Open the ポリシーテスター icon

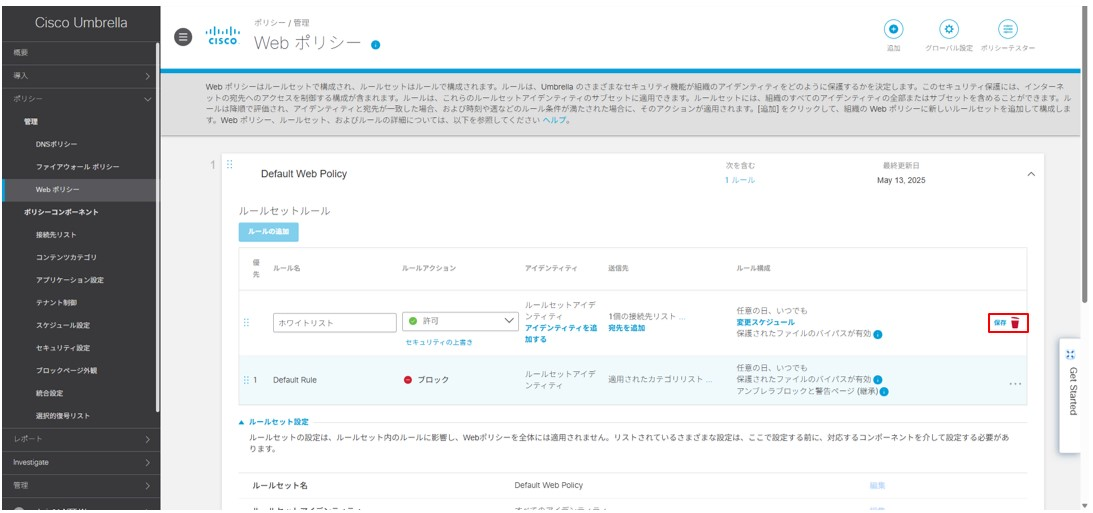1007,29
